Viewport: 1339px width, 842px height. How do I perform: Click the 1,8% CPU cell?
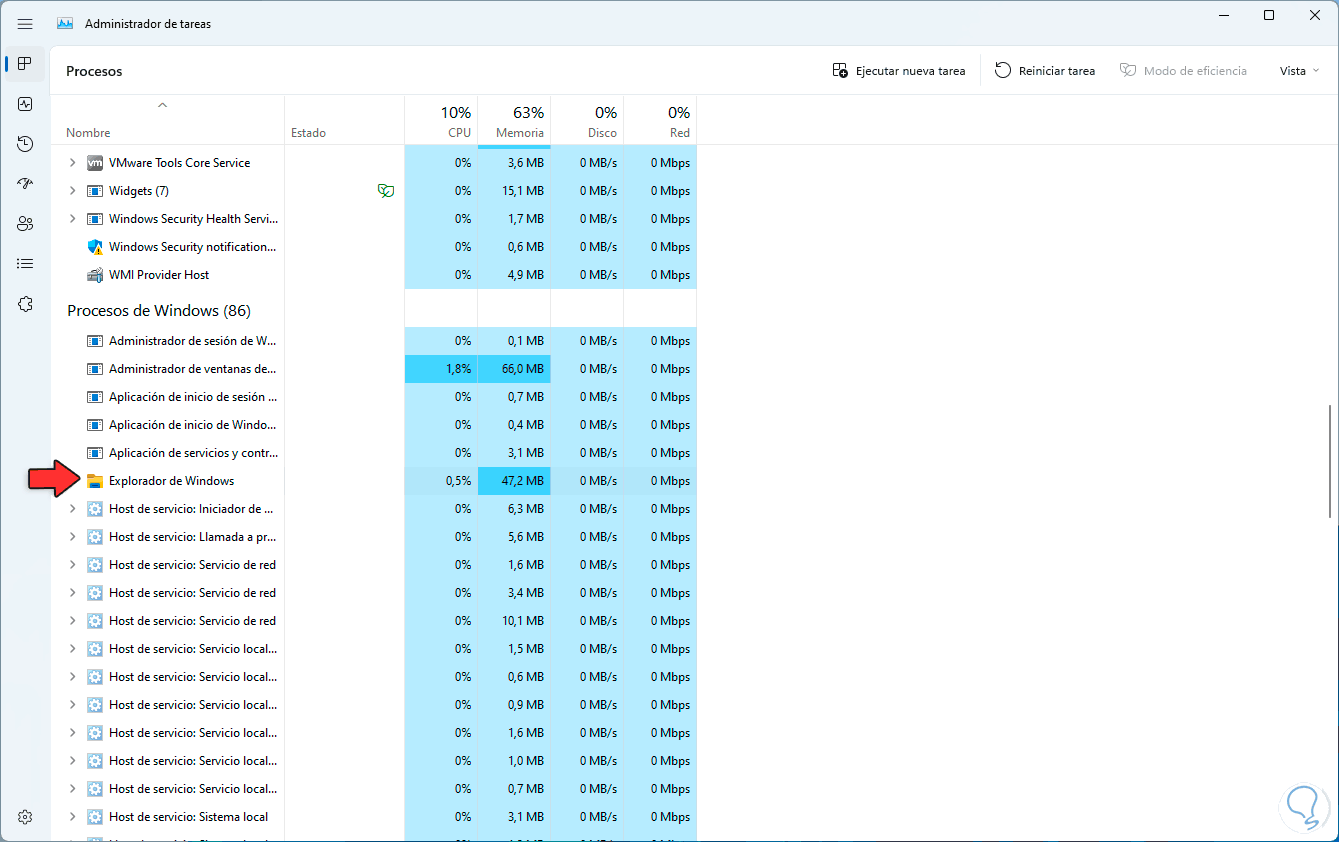click(441, 369)
